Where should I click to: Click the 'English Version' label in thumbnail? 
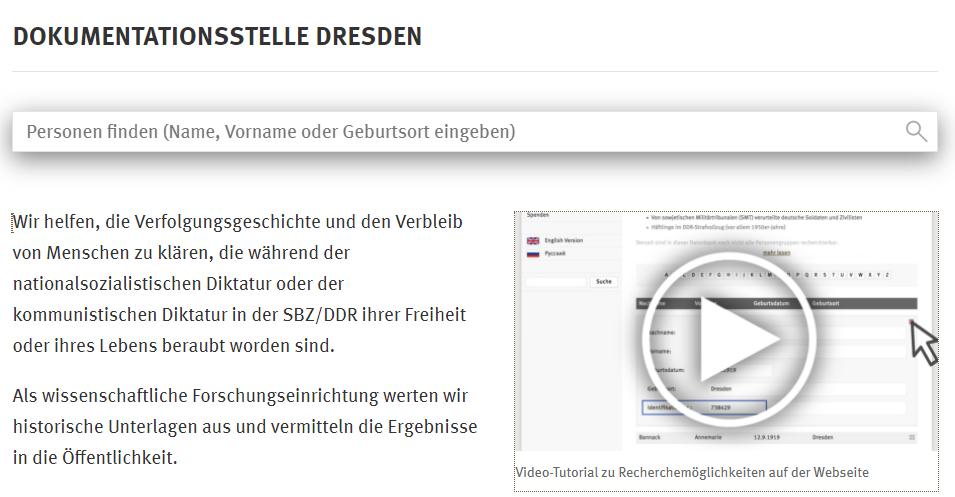click(564, 240)
